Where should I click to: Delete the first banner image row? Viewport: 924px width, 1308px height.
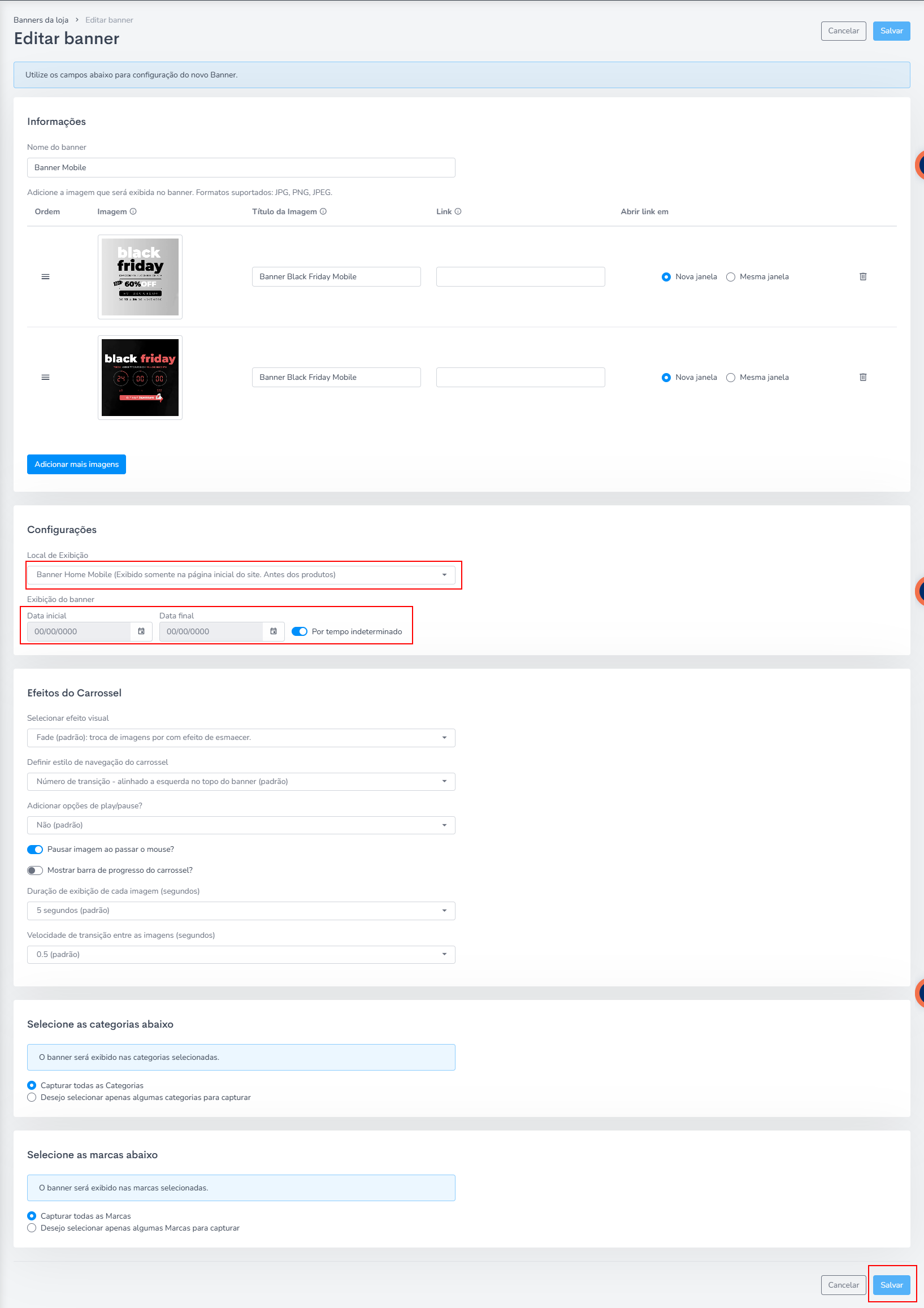(862, 277)
